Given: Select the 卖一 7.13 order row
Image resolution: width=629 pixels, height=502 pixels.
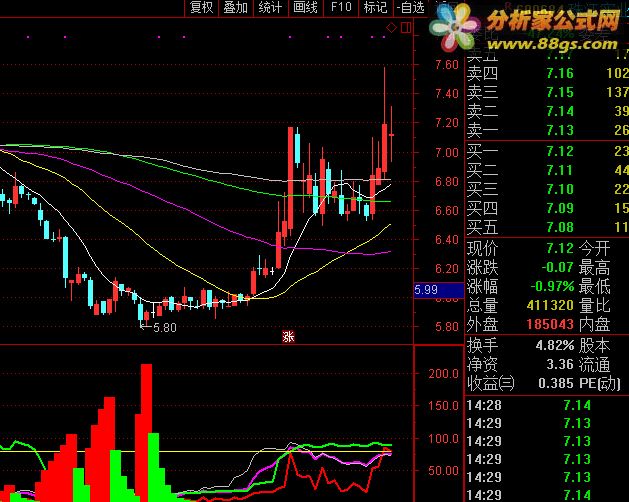Looking at the screenshot, I should (547, 130).
